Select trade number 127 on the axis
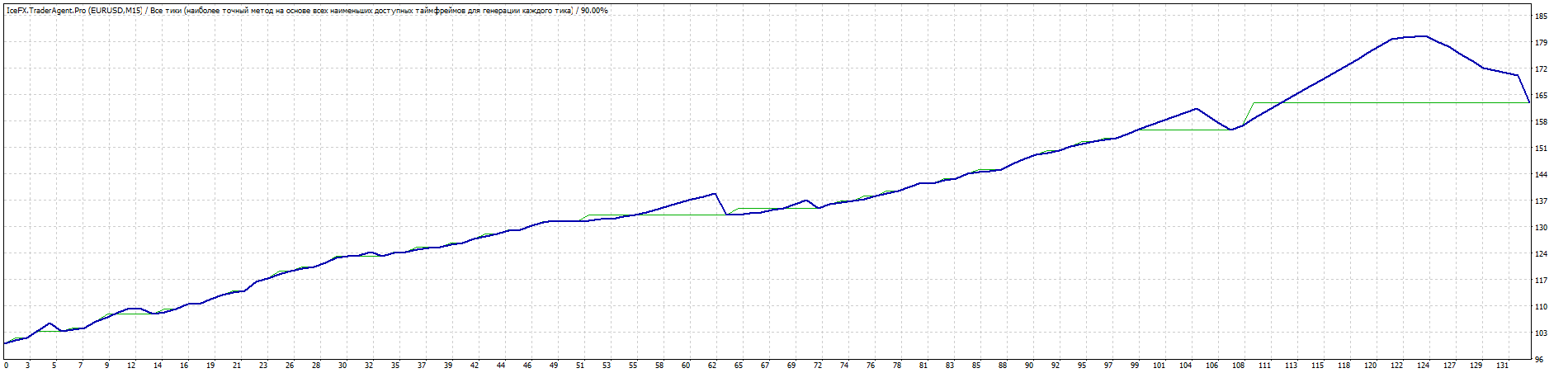This screenshot has width=1568, height=373. click(1450, 366)
